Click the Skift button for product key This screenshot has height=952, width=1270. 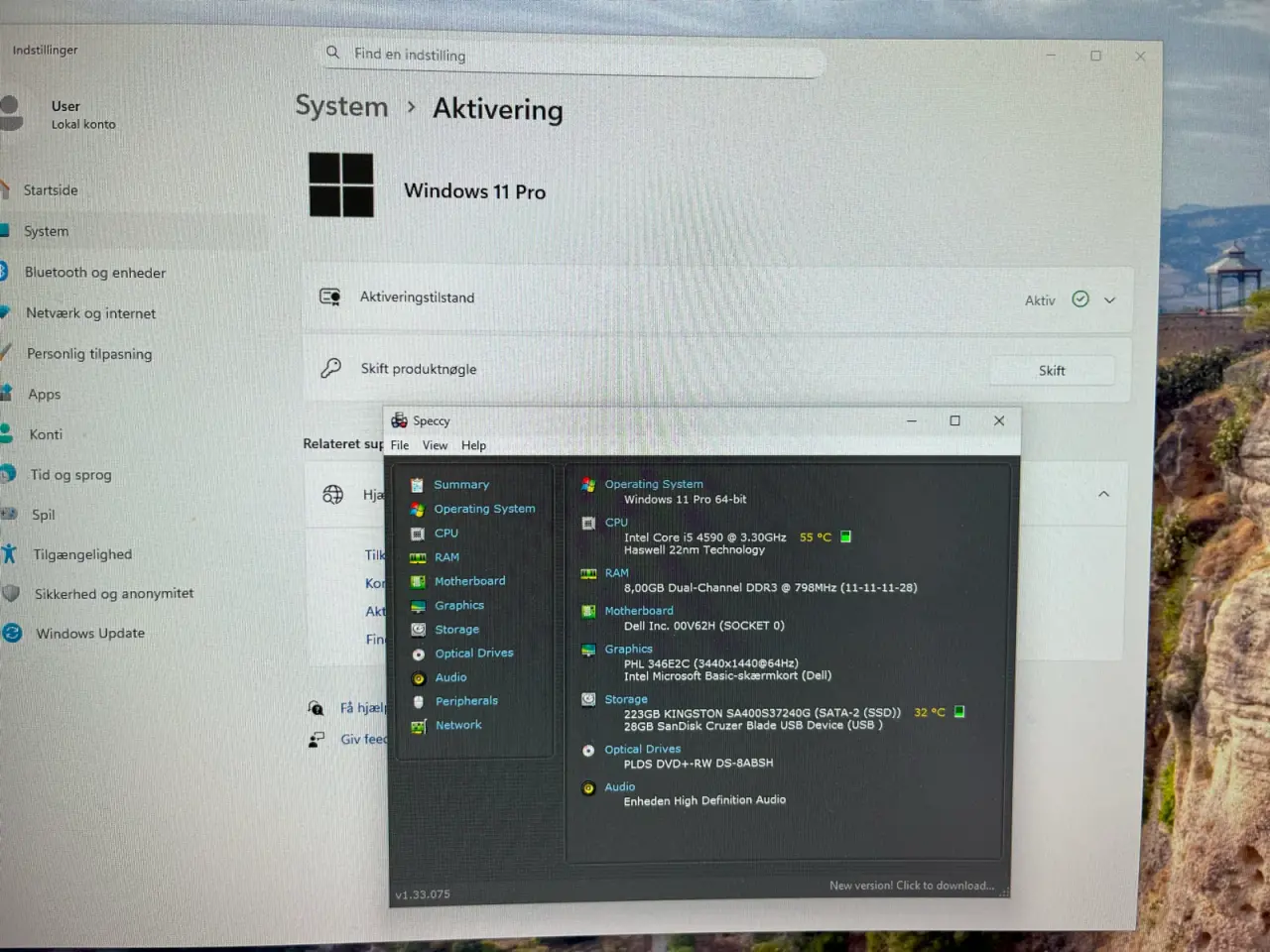[x=1052, y=371]
